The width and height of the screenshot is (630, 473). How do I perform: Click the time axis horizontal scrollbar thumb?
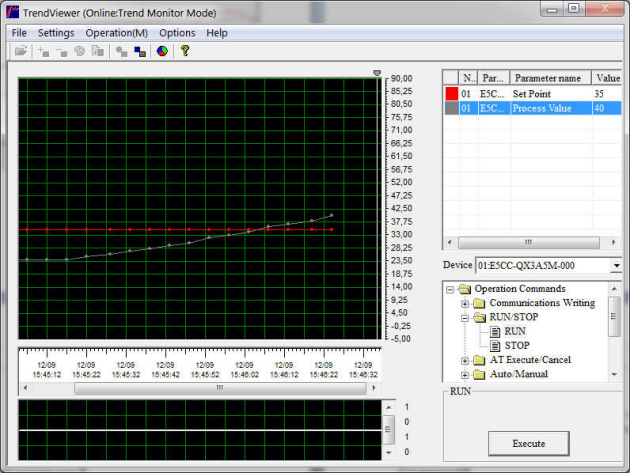tap(220, 388)
